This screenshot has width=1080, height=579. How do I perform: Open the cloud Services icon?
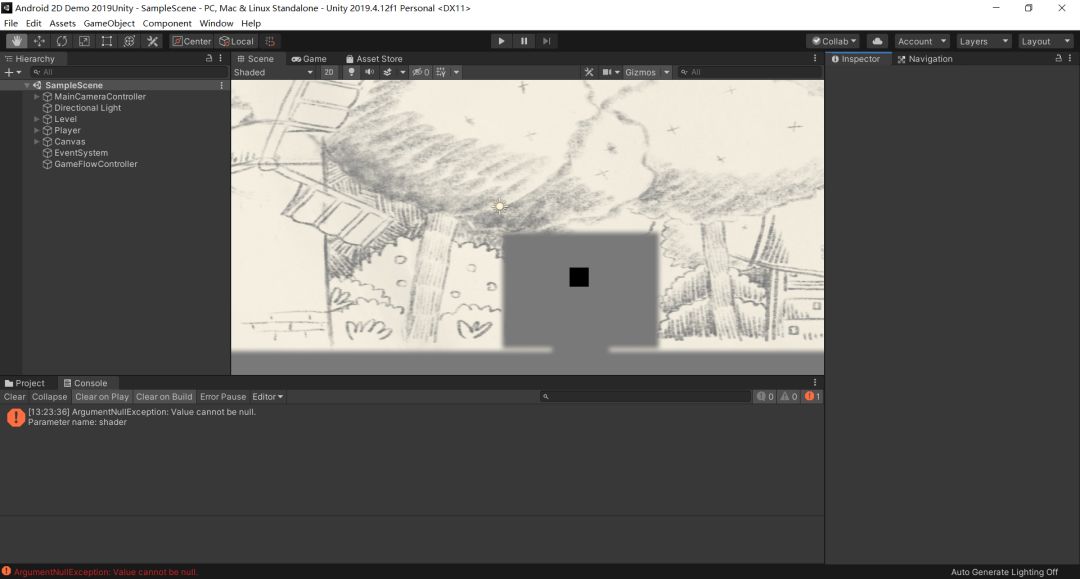(x=877, y=41)
